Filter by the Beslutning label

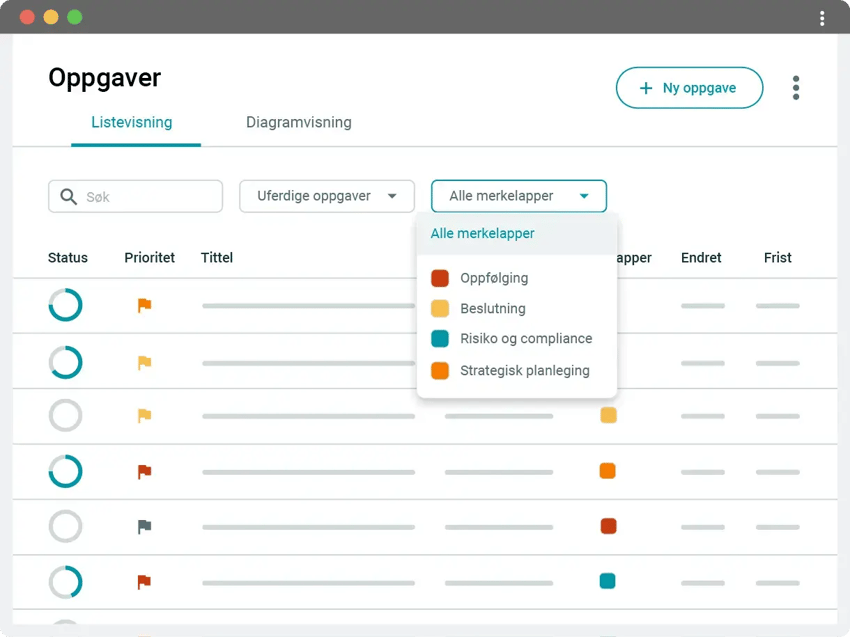[x=492, y=309]
